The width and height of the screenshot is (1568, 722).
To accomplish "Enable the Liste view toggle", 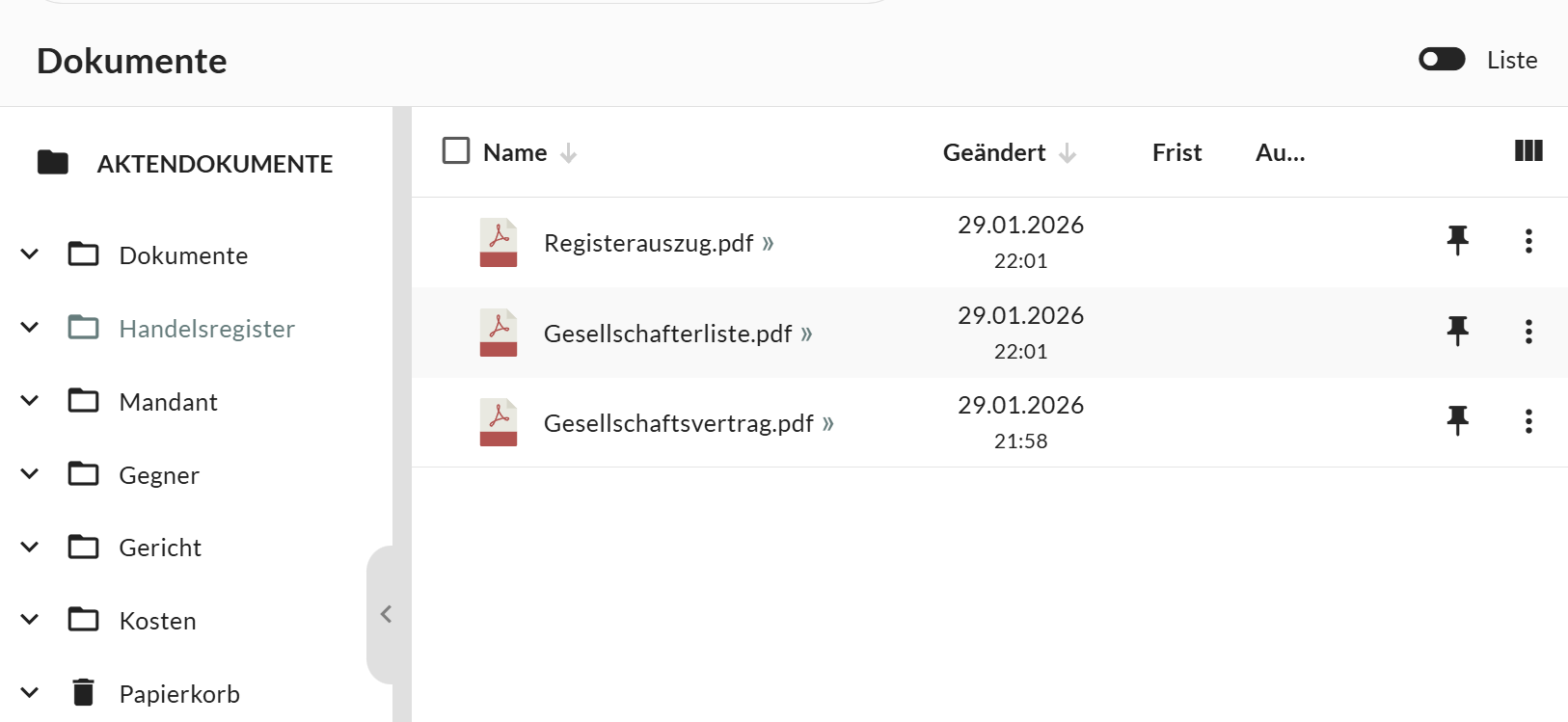I will coord(1441,59).
